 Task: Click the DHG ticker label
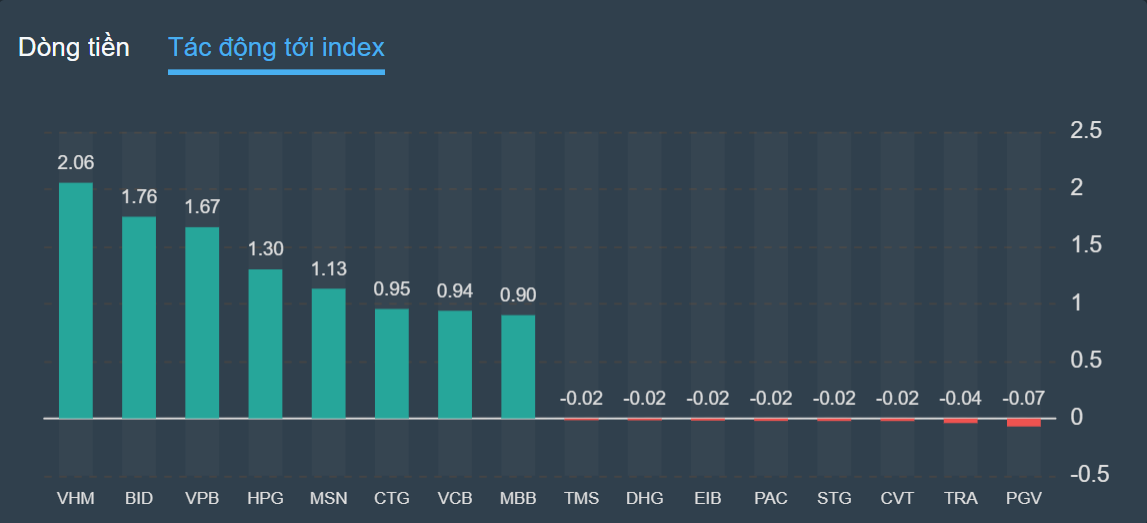(644, 497)
